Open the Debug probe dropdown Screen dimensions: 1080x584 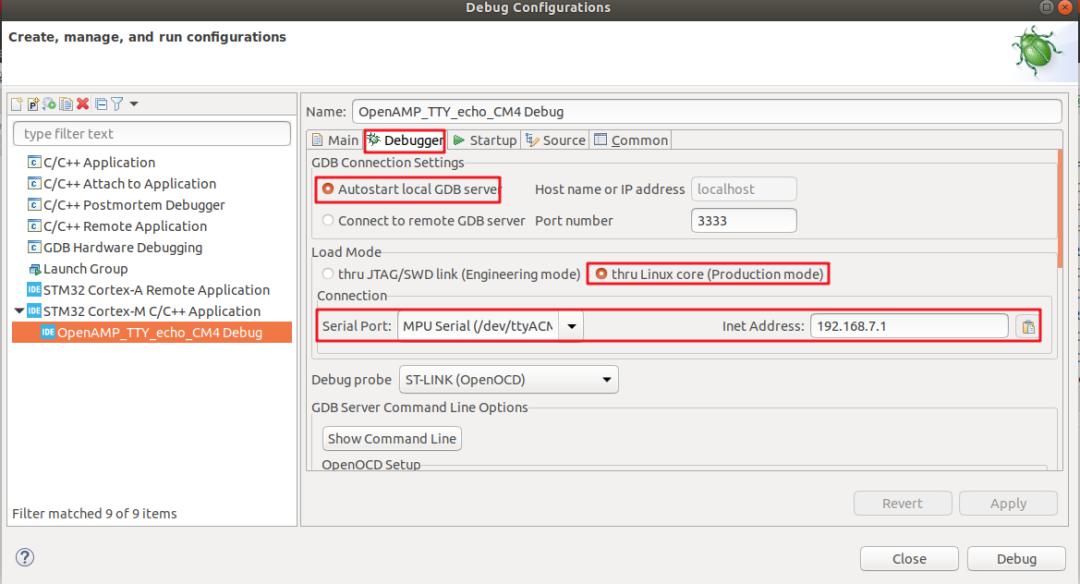[508, 379]
